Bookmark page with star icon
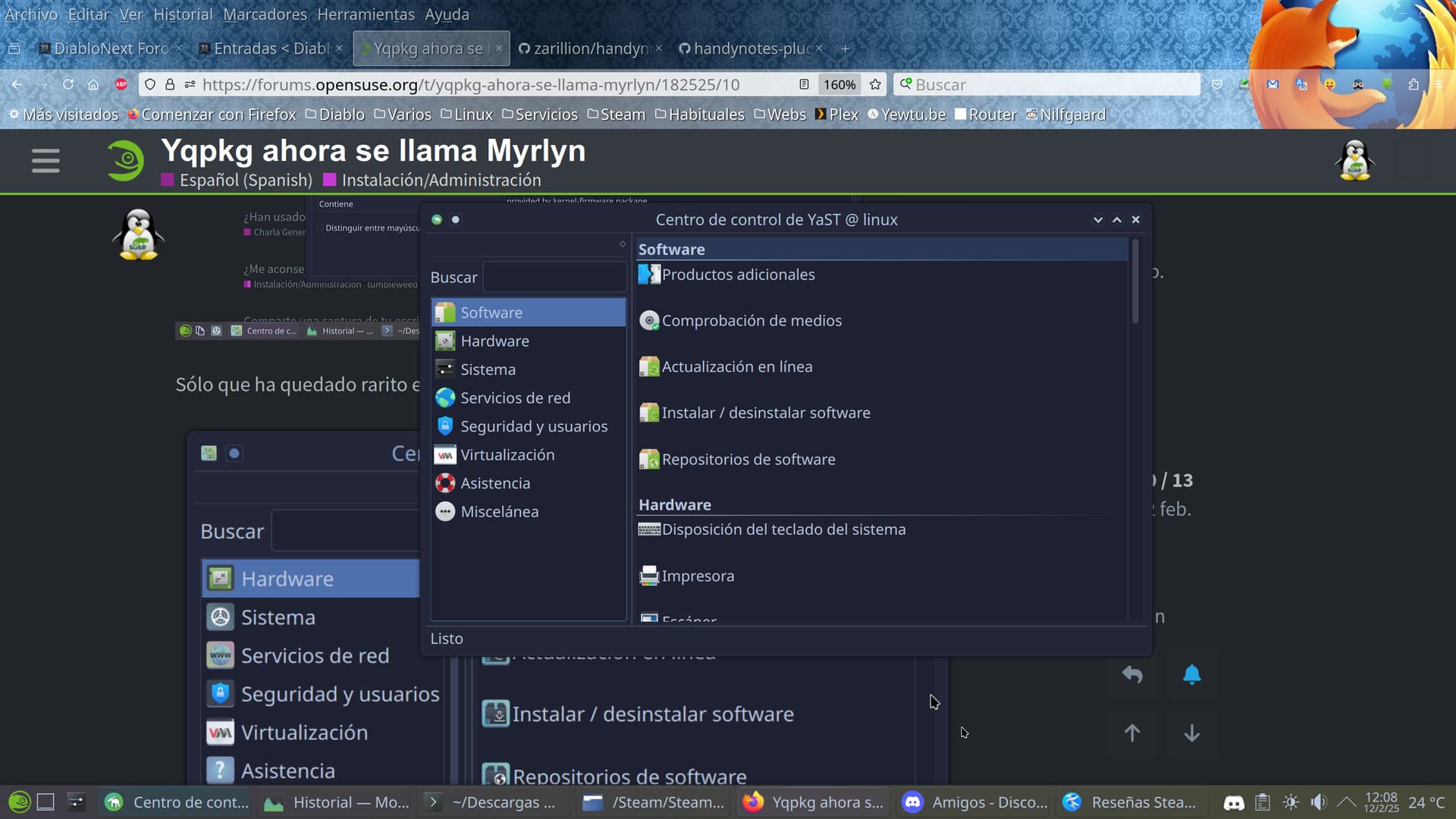The image size is (1456, 819). tap(875, 85)
